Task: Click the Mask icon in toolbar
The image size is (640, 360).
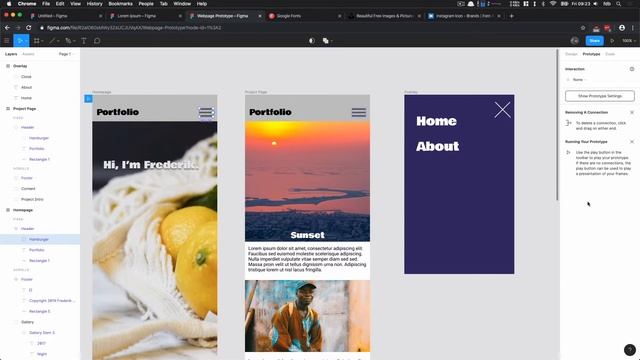Action: pyautogui.click(x=312, y=41)
